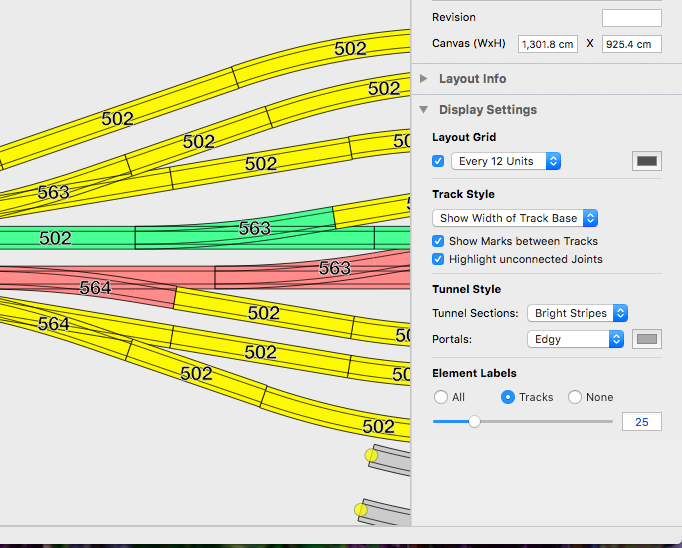
Task: Collapse the Display Settings section
Action: pyautogui.click(x=424, y=110)
